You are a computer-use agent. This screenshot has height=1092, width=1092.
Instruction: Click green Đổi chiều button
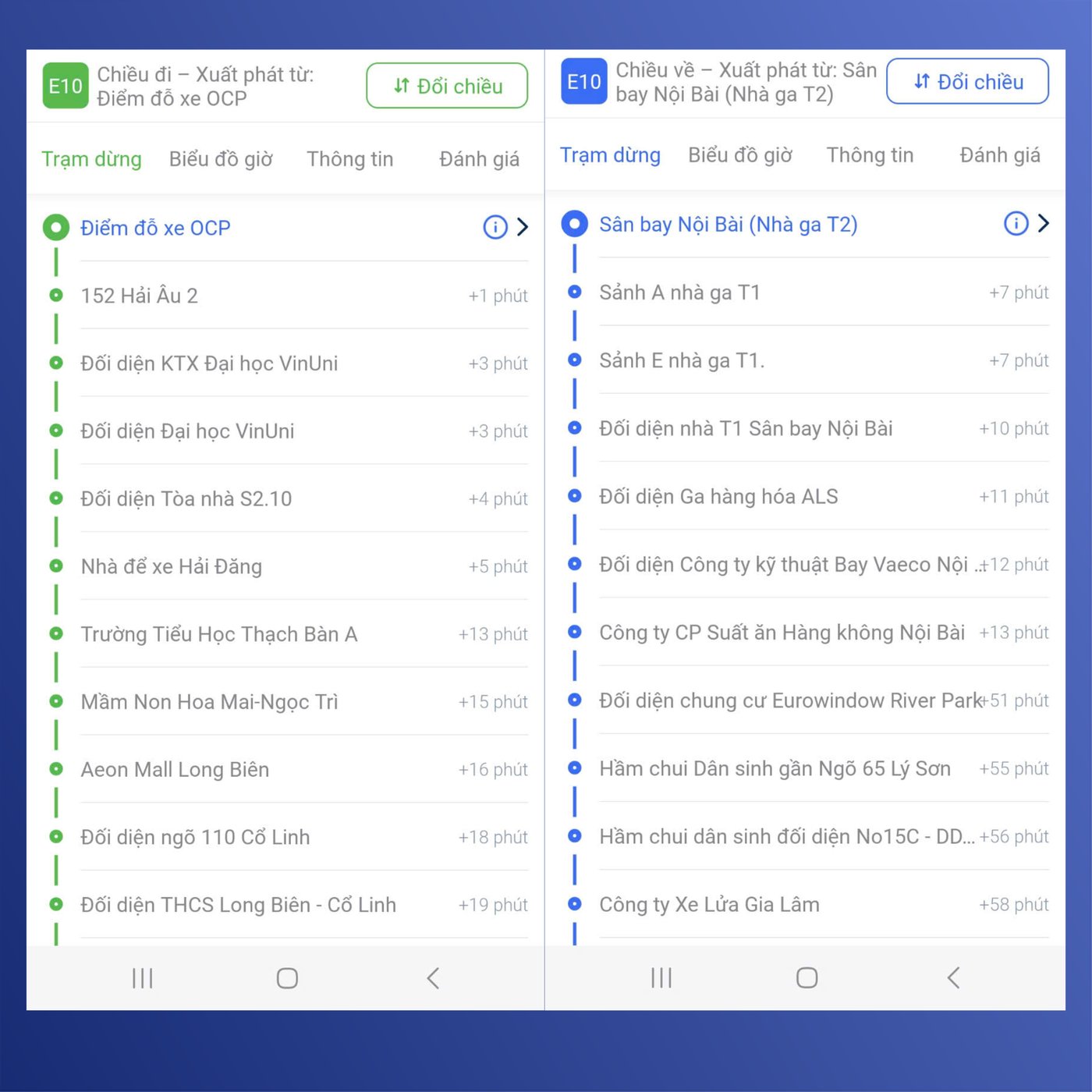[x=447, y=86]
